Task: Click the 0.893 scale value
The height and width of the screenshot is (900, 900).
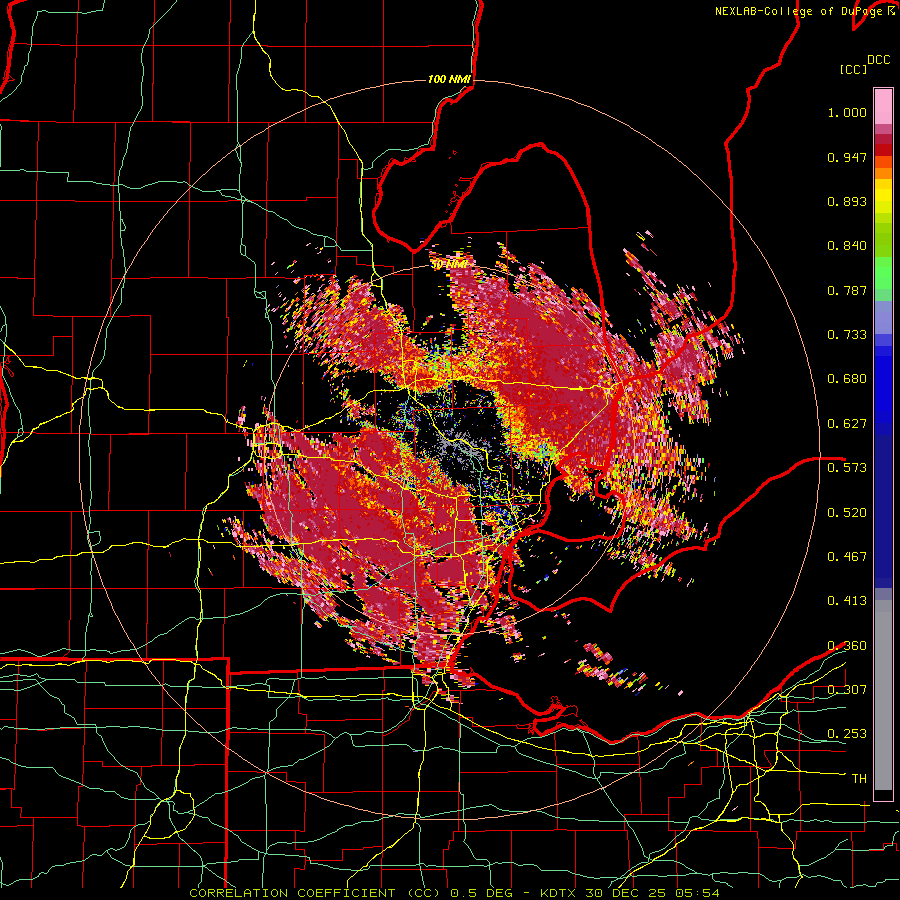Action: (847, 201)
